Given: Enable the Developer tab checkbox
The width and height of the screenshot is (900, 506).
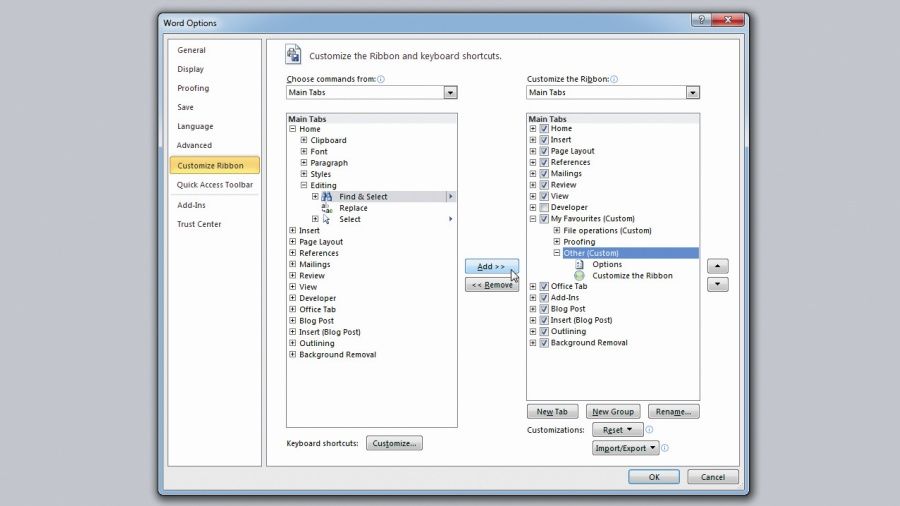Looking at the screenshot, I should click(544, 207).
